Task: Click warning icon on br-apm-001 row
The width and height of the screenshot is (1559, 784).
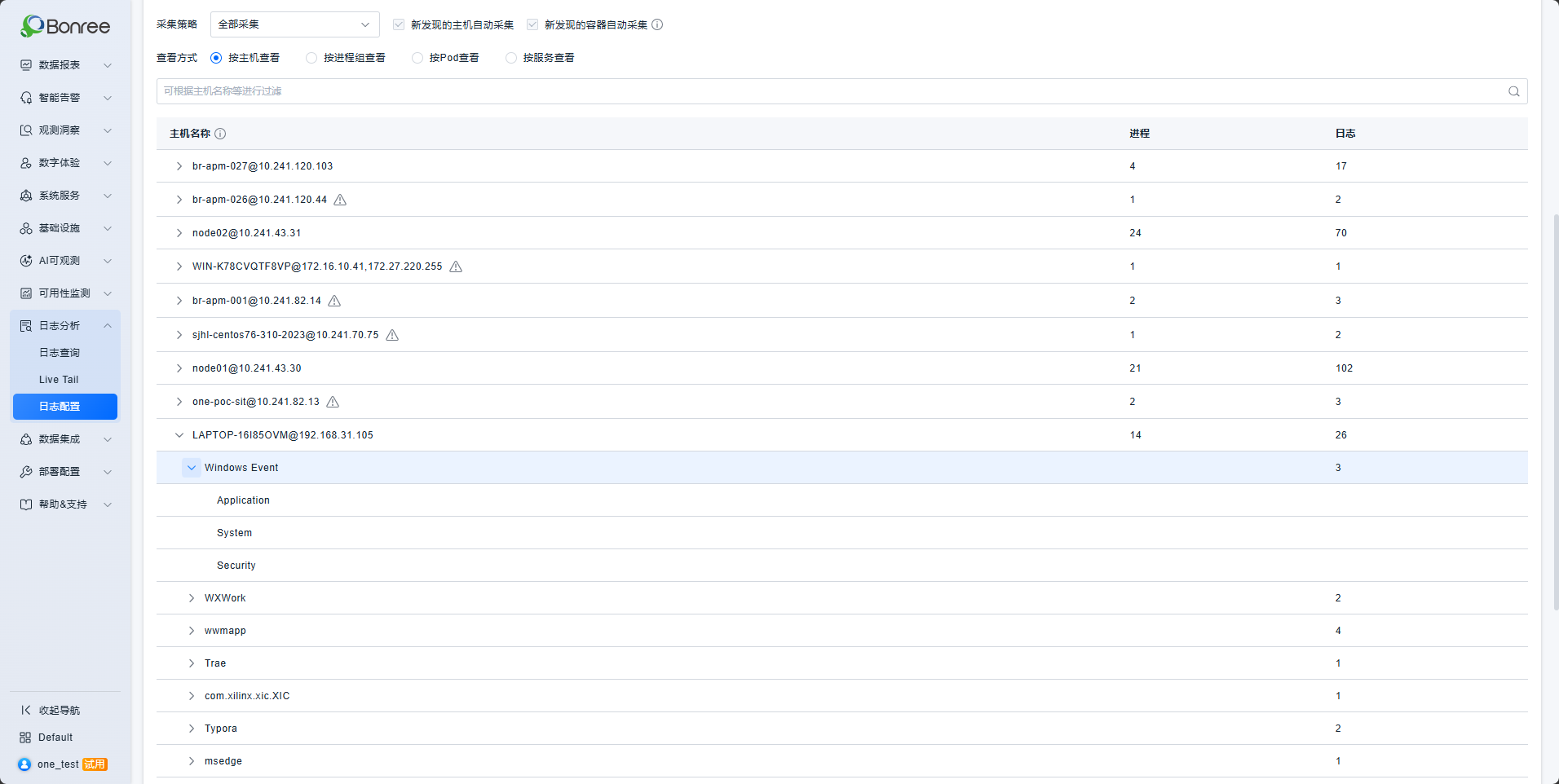Action: [334, 301]
